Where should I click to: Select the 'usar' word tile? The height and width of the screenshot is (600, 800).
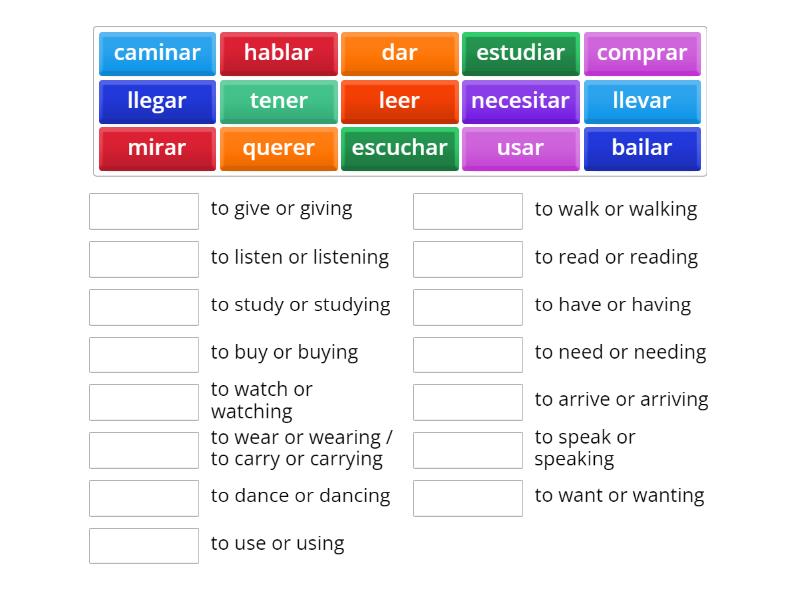coord(520,148)
